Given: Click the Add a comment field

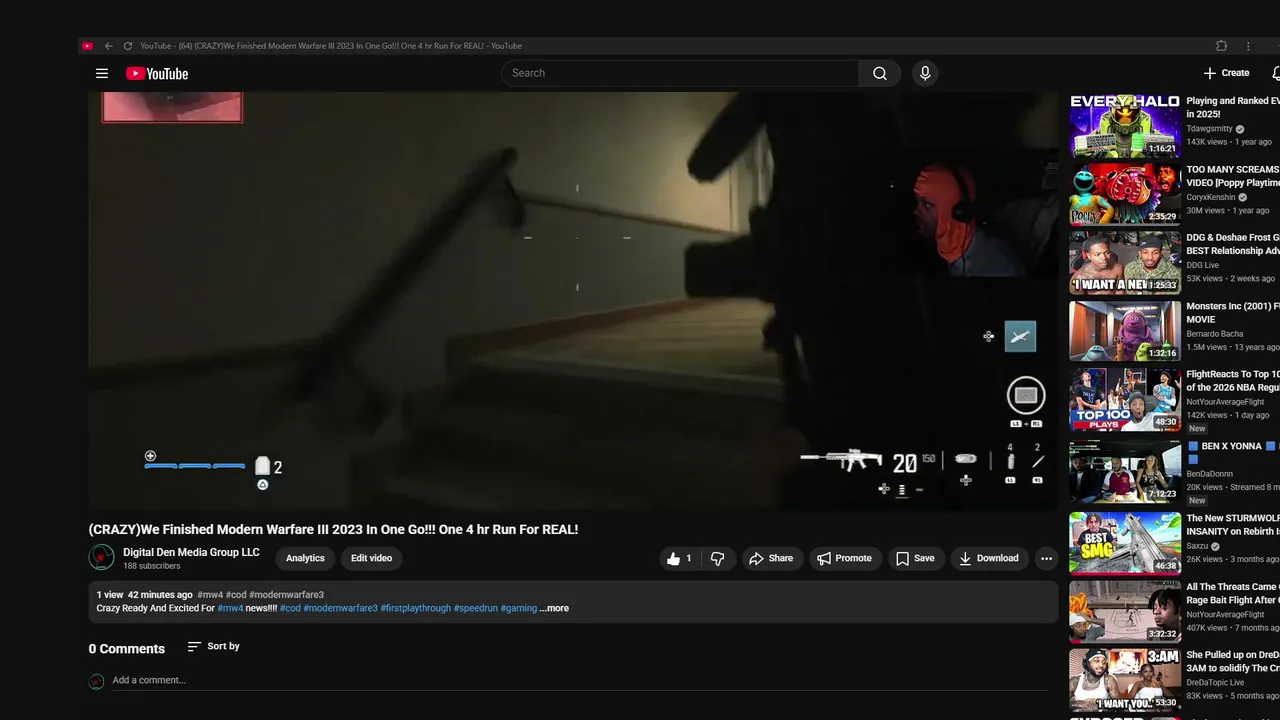Looking at the screenshot, I should click(x=580, y=680).
